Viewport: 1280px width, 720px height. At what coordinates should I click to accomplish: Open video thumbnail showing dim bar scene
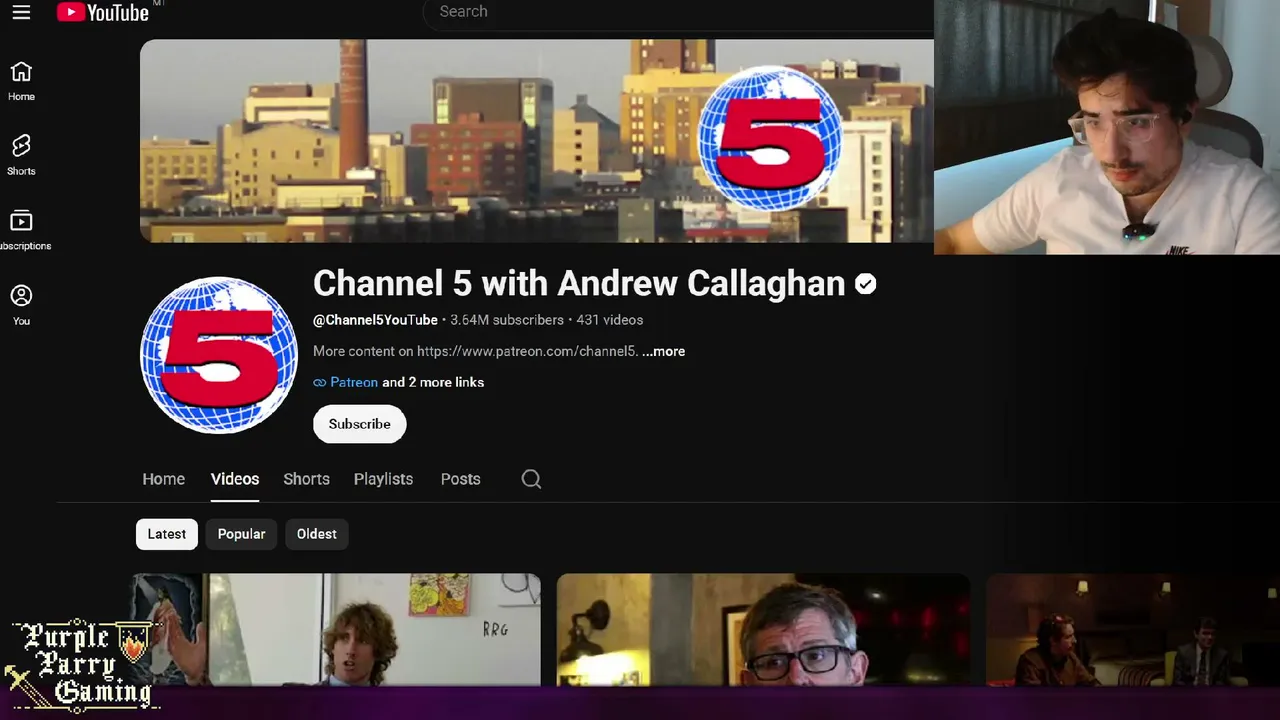point(1133,629)
